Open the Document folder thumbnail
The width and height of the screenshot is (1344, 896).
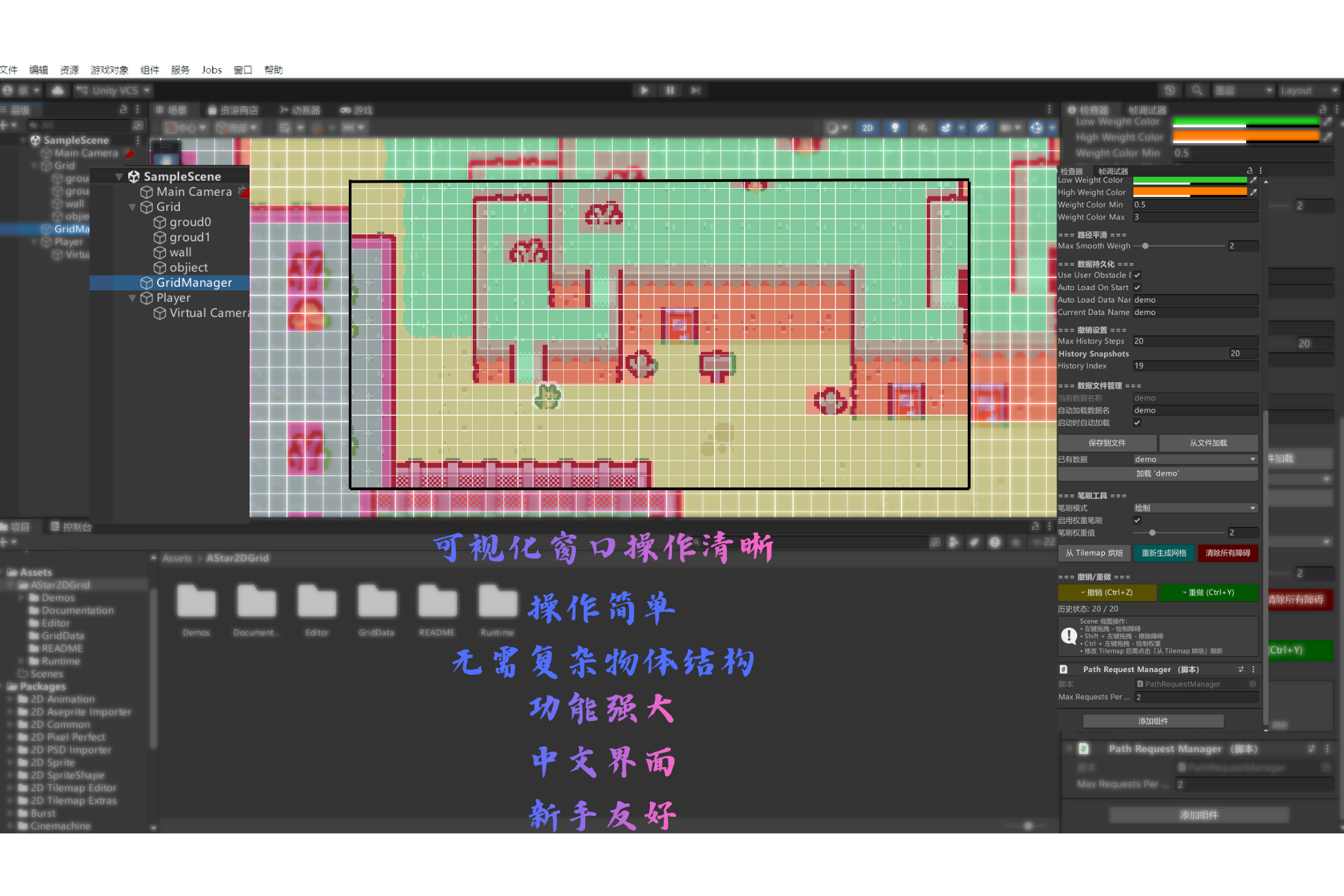256,601
